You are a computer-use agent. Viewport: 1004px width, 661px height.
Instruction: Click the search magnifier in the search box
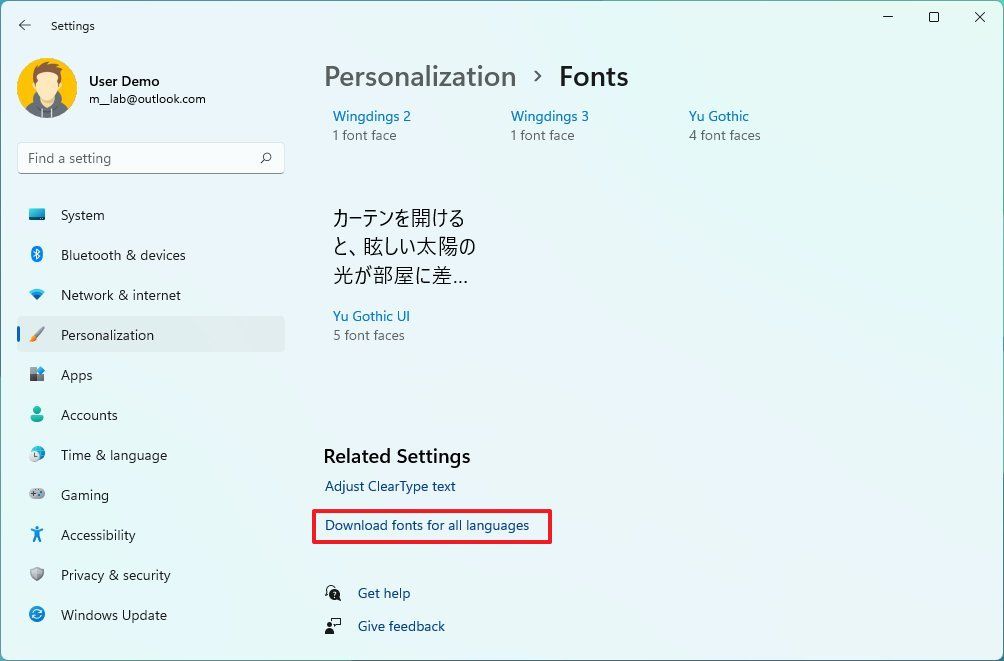point(267,158)
